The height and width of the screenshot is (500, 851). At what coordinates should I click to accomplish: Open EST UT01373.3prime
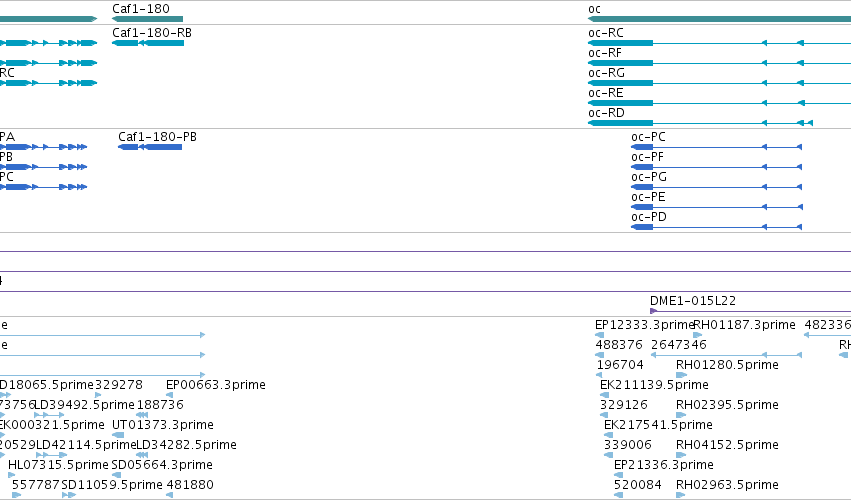click(163, 425)
